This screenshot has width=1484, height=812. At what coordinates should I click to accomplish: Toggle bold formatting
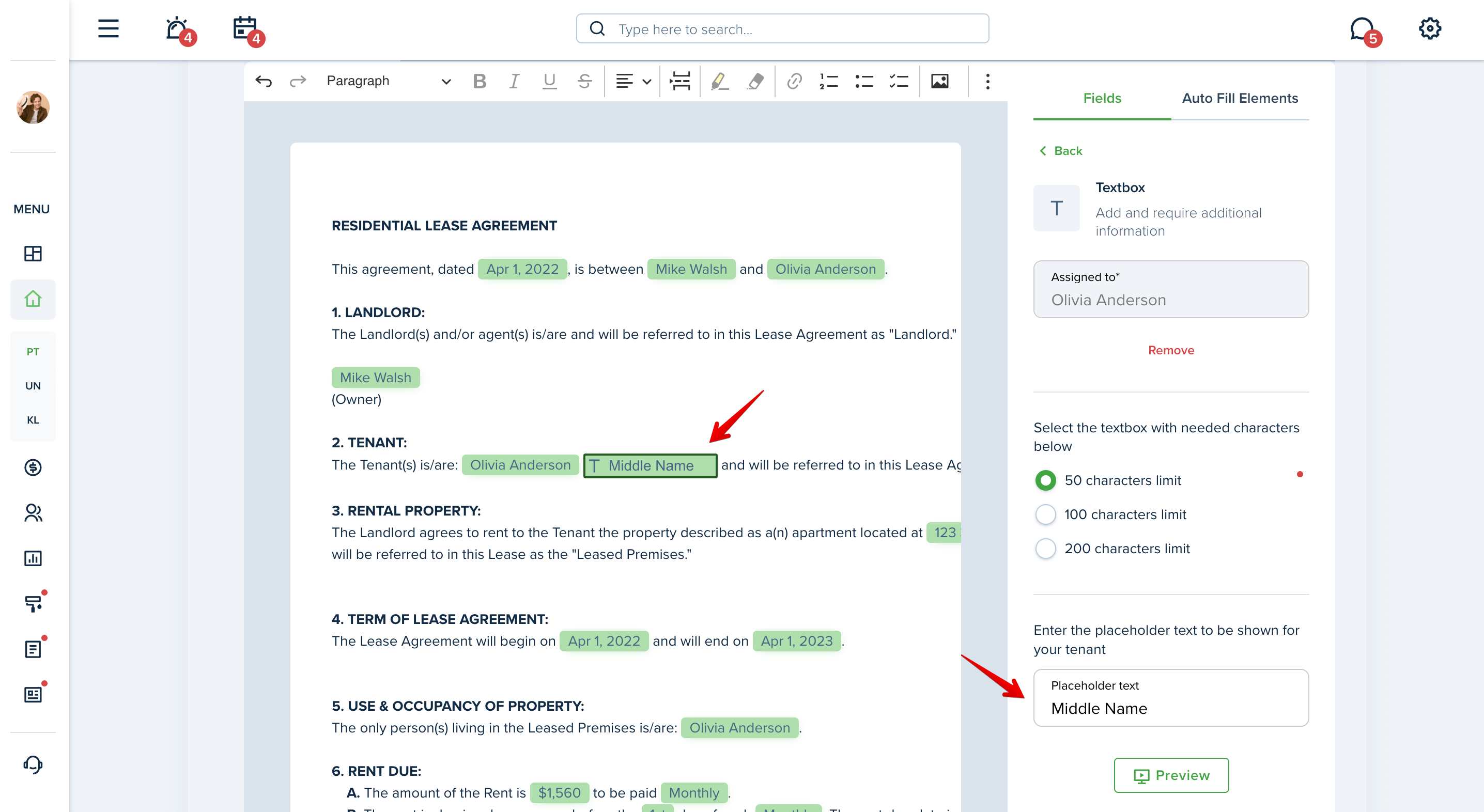tap(480, 81)
